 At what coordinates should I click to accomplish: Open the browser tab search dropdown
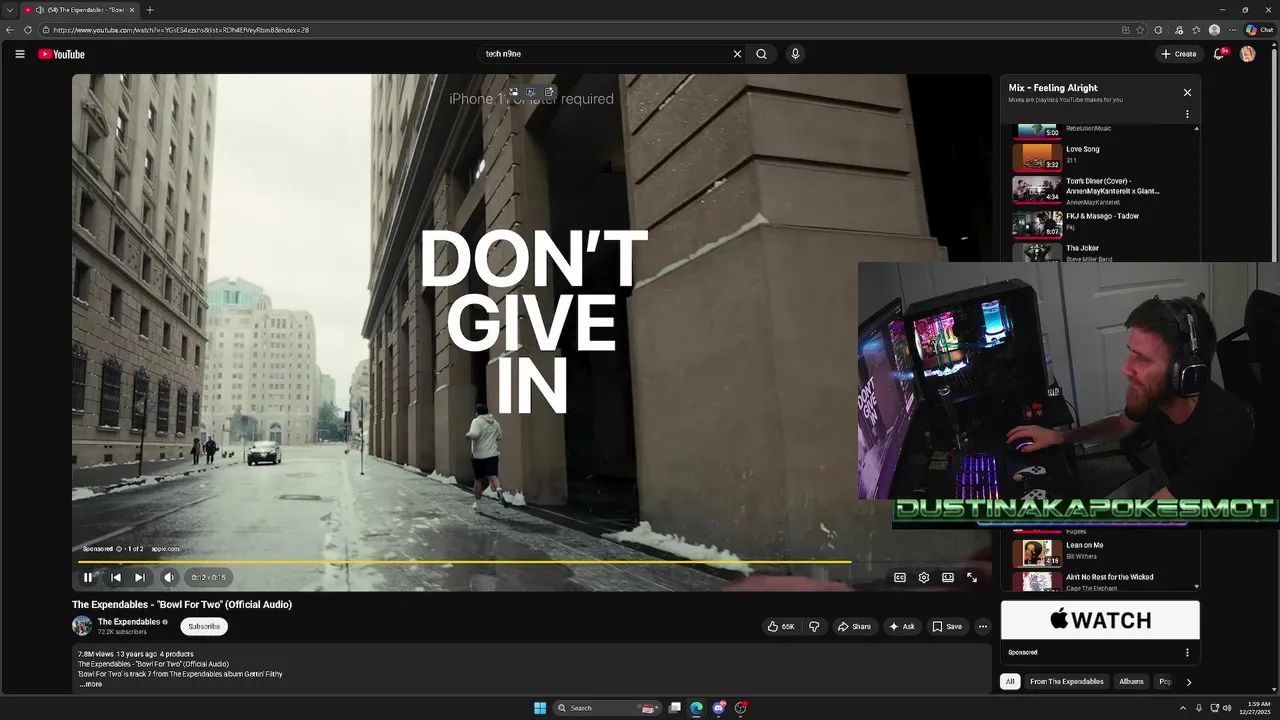point(9,10)
